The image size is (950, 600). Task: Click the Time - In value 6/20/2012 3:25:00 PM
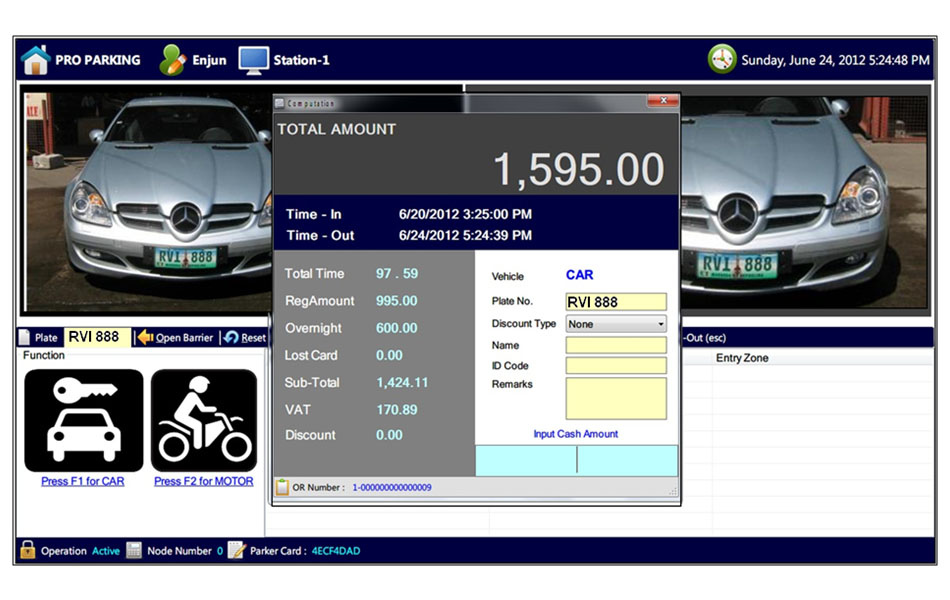point(465,215)
